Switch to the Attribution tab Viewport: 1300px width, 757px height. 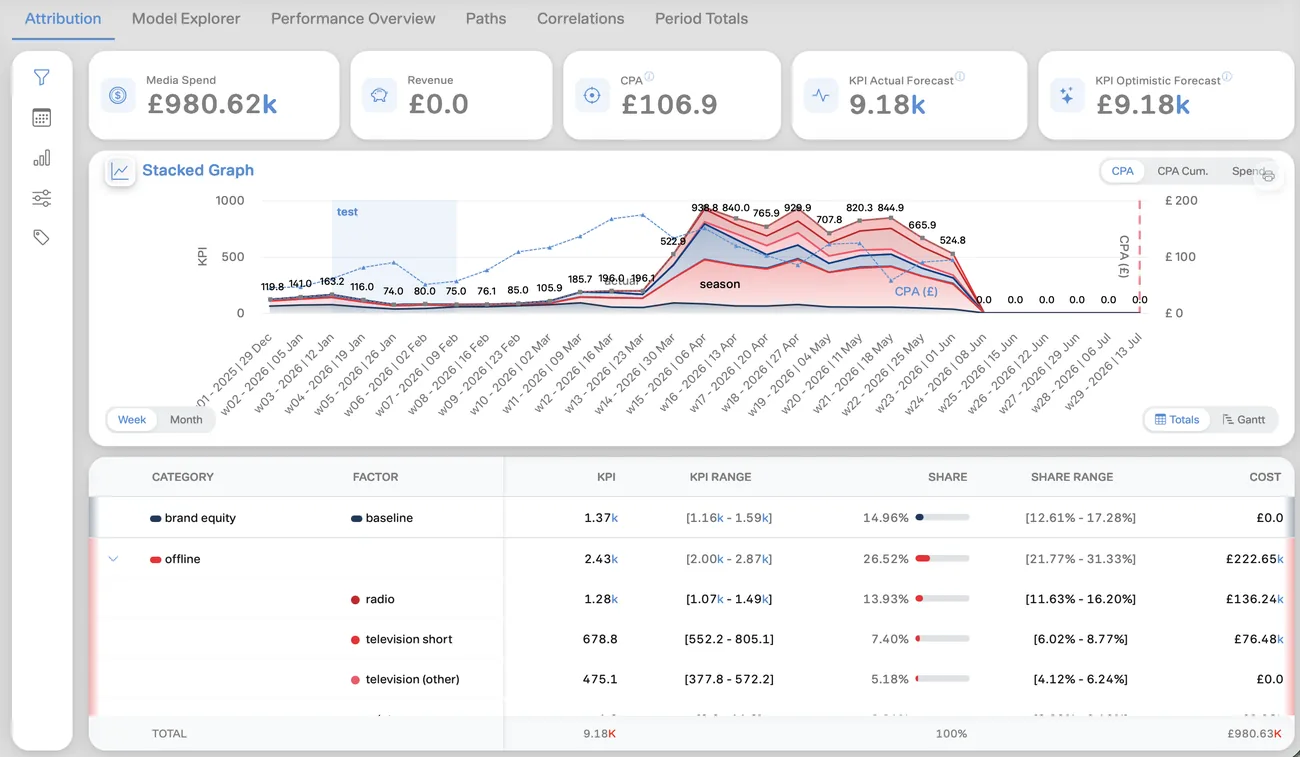pos(63,19)
